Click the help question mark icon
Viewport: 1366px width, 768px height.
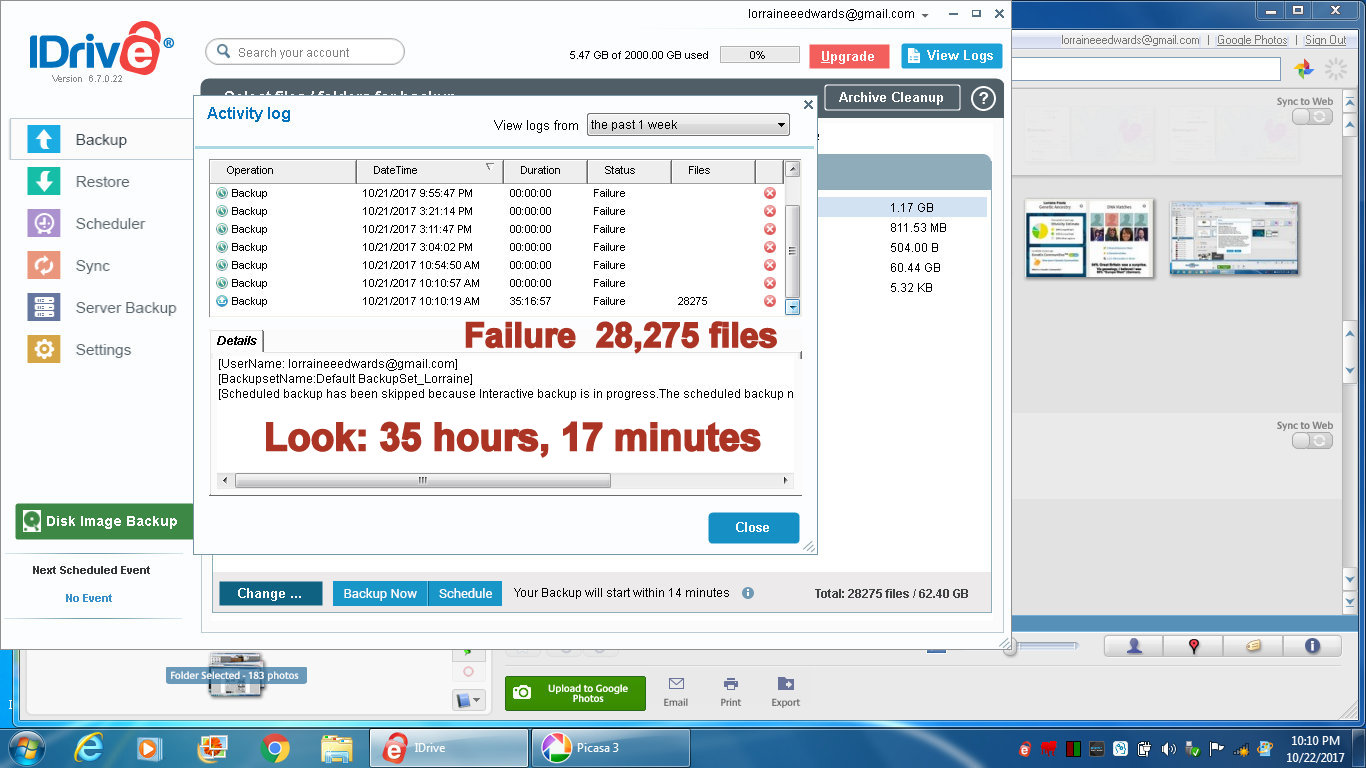(983, 98)
